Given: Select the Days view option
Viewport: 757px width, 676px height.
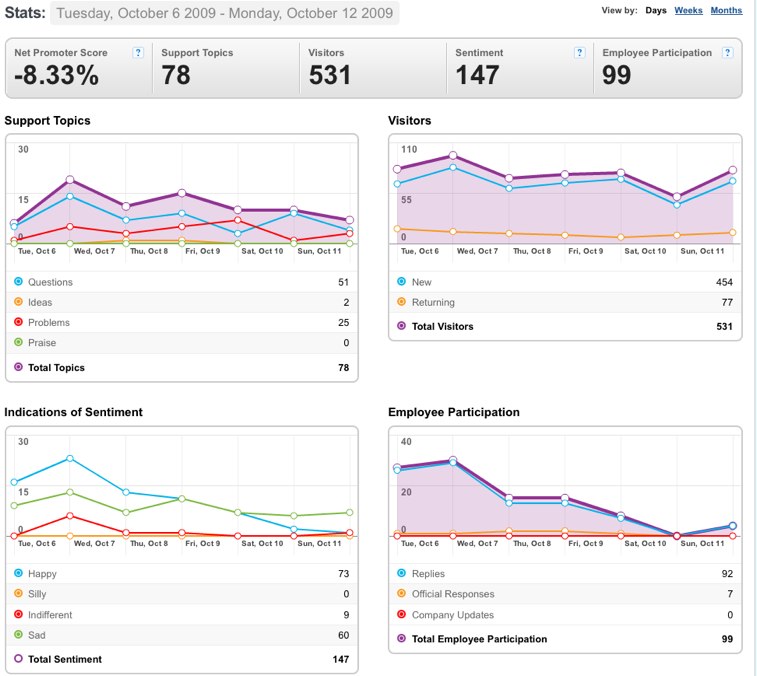Looking at the screenshot, I should coord(656,10).
